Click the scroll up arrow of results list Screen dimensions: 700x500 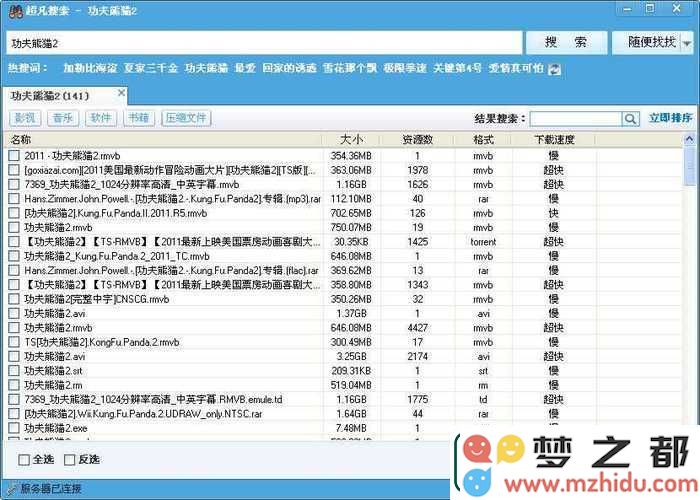pyautogui.click(x=689, y=140)
